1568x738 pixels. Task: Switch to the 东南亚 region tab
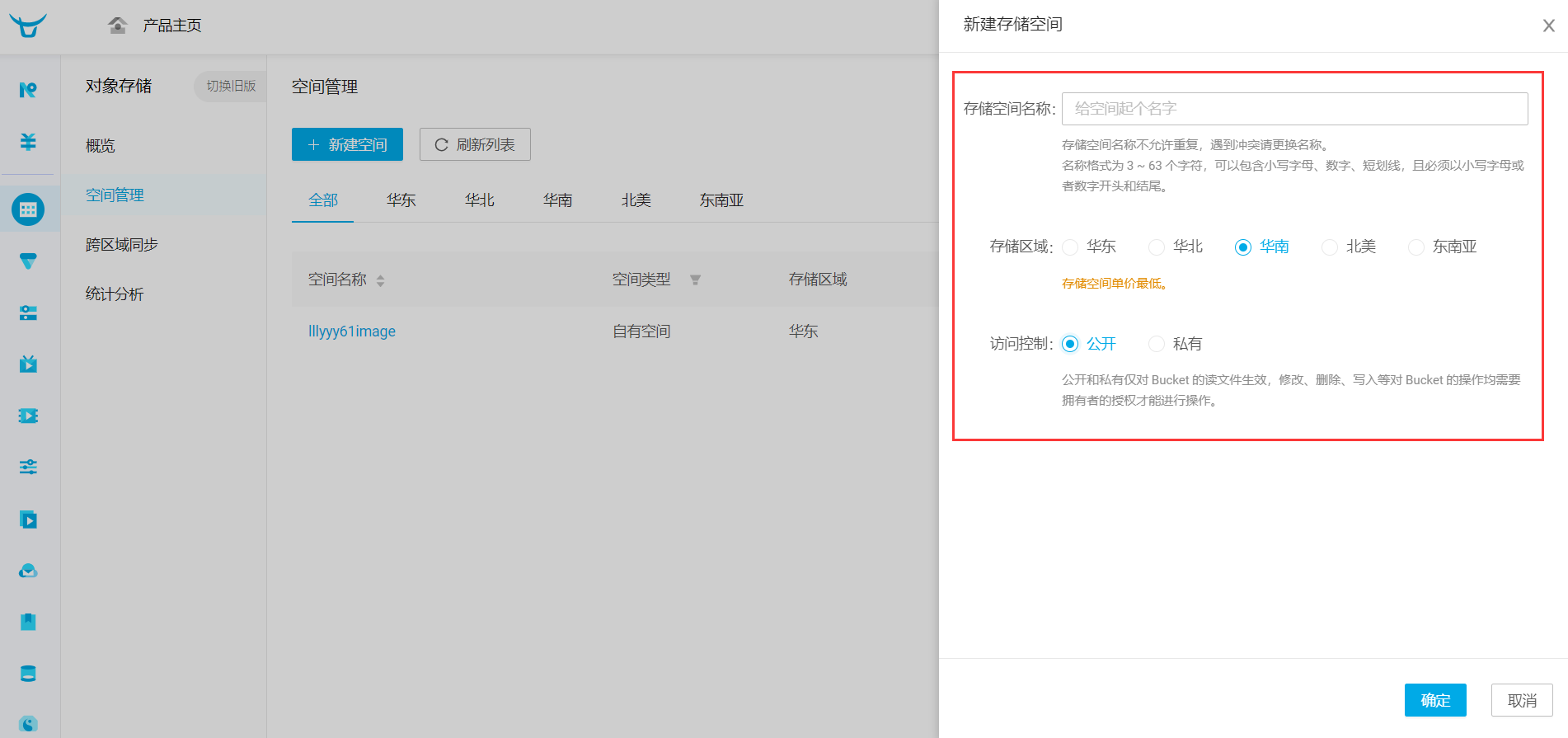(722, 200)
